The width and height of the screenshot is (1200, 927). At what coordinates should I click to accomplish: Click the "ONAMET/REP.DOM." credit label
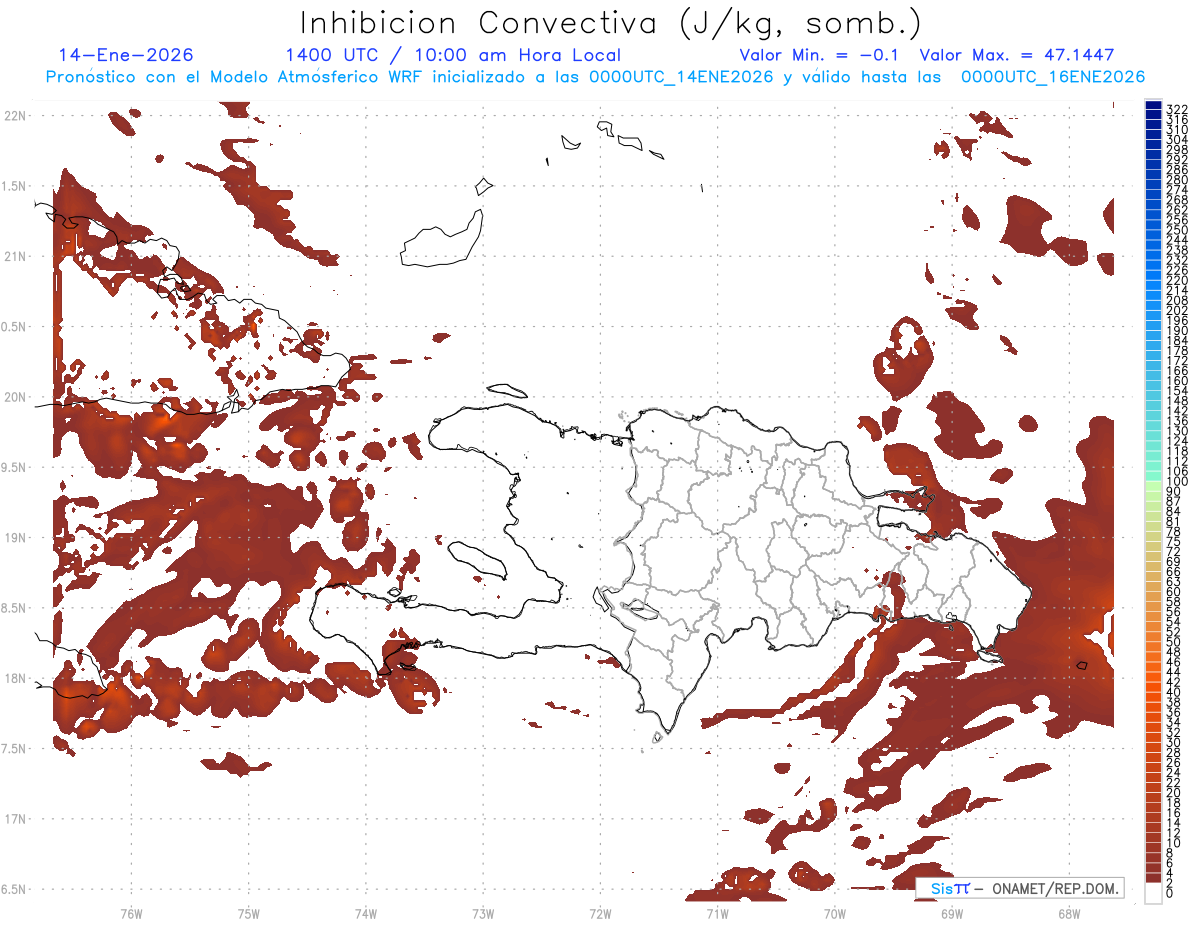click(x=1056, y=888)
